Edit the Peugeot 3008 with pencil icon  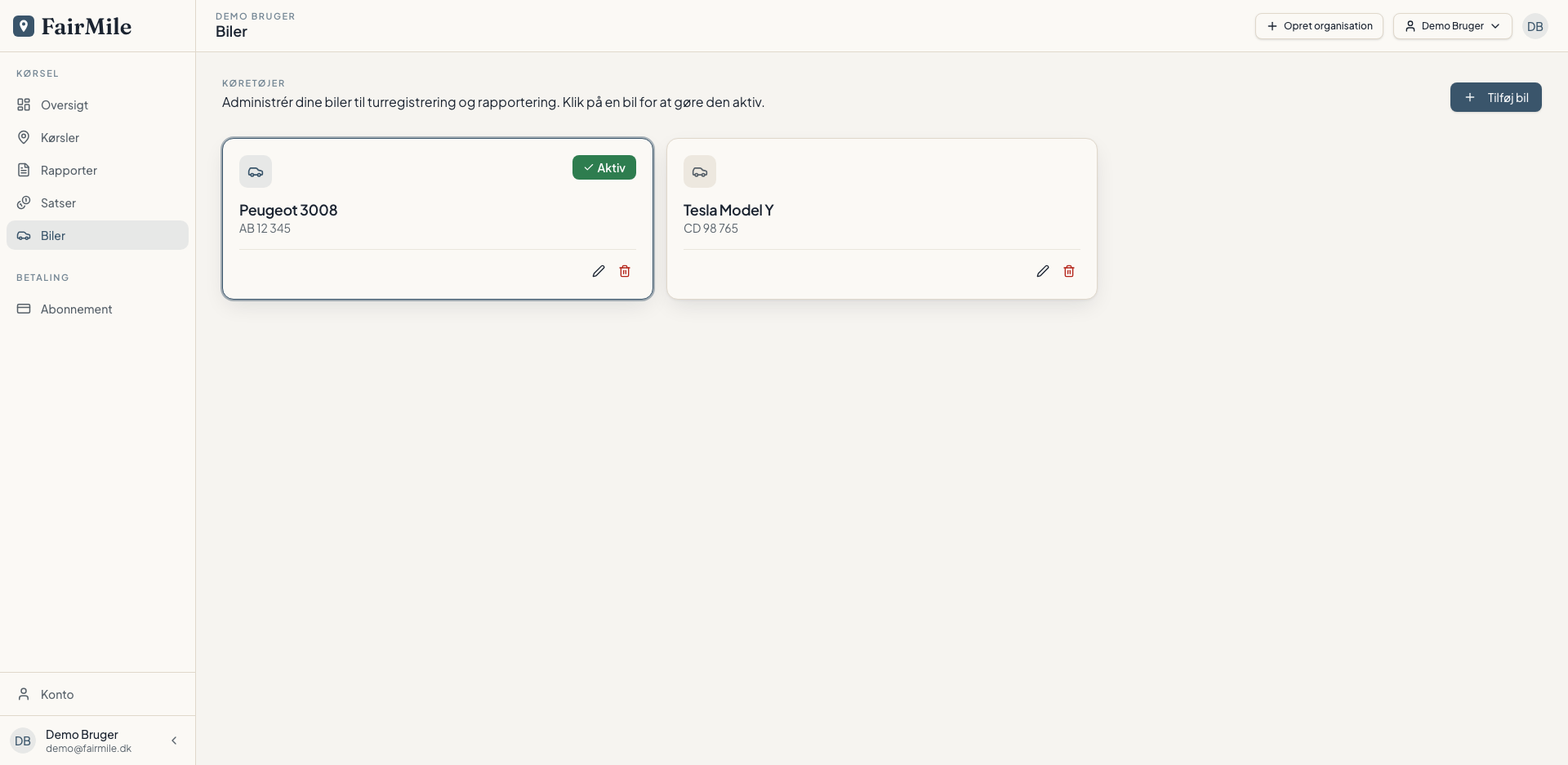coord(599,271)
